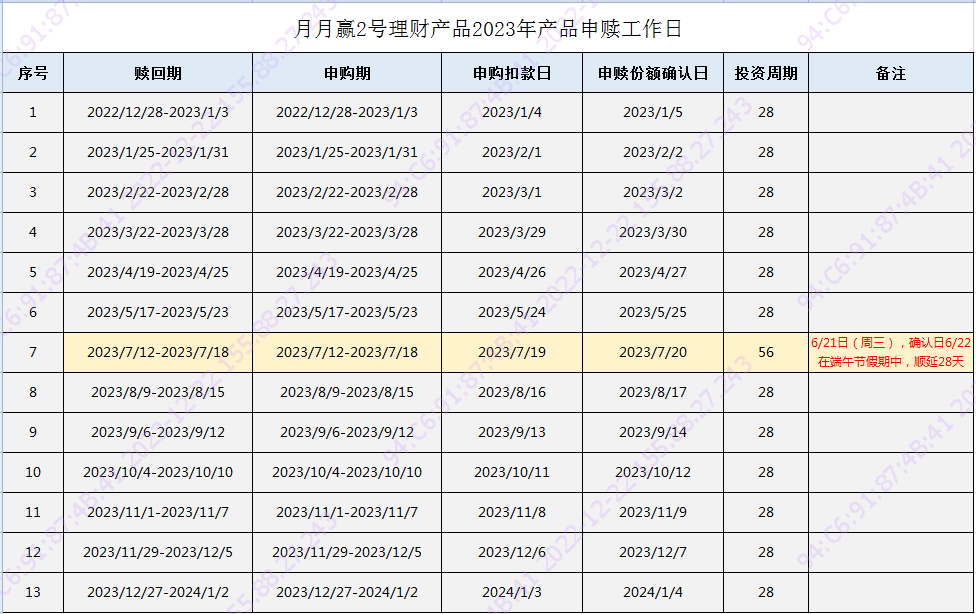Click cell 2023/3/29
Image resolution: width=976 pixels, height=614 pixels.
coord(512,232)
